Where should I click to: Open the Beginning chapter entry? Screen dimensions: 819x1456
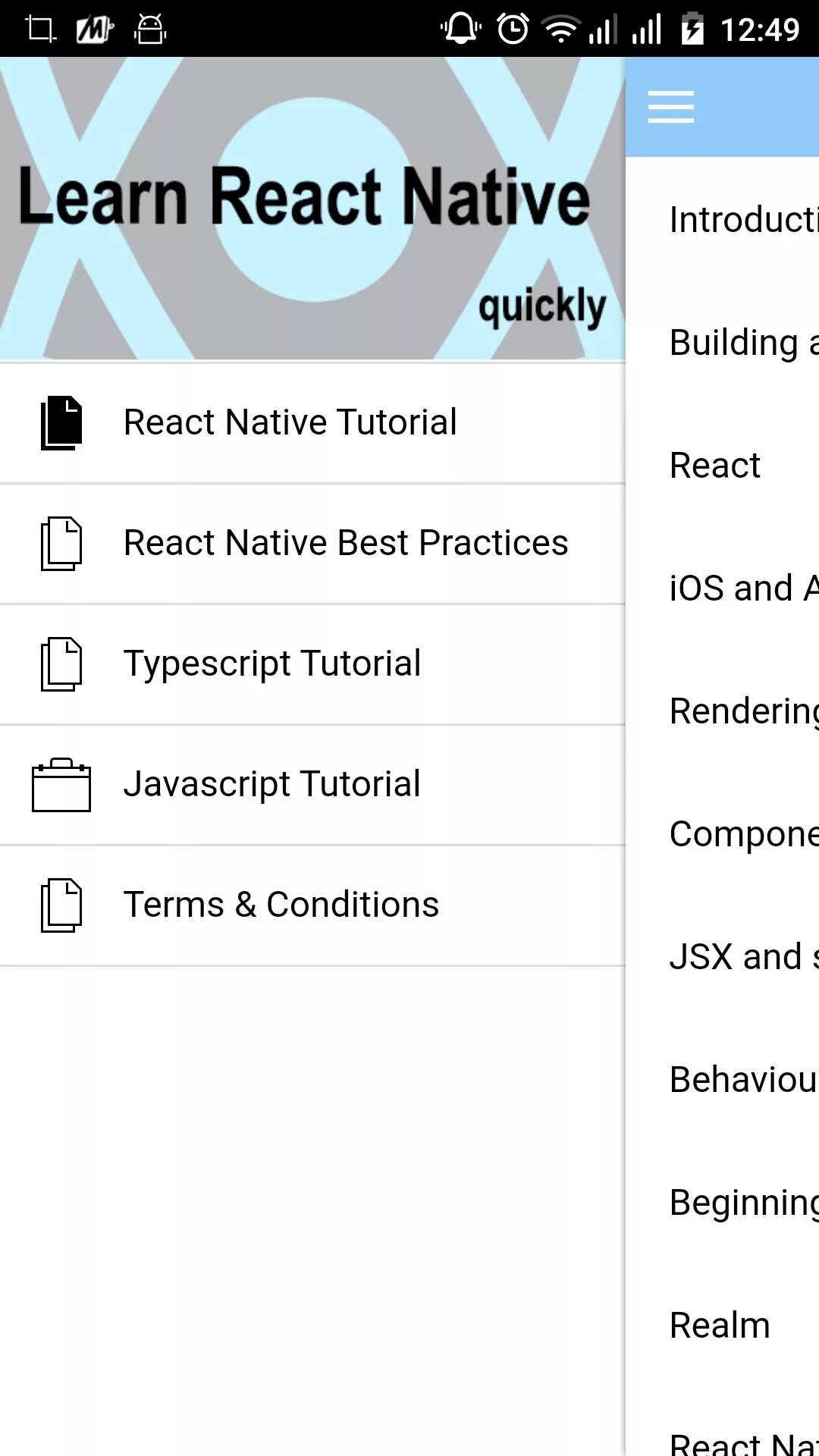click(x=743, y=1203)
